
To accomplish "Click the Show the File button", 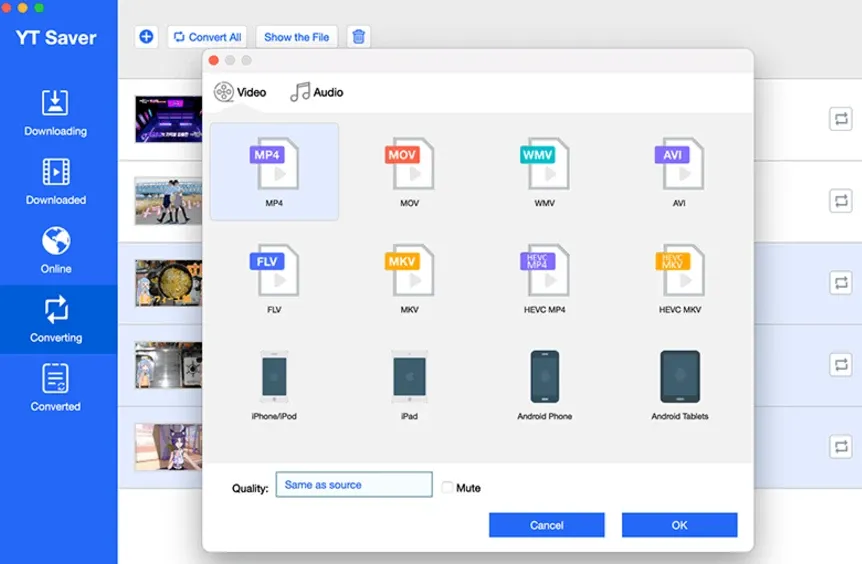I will [296, 37].
